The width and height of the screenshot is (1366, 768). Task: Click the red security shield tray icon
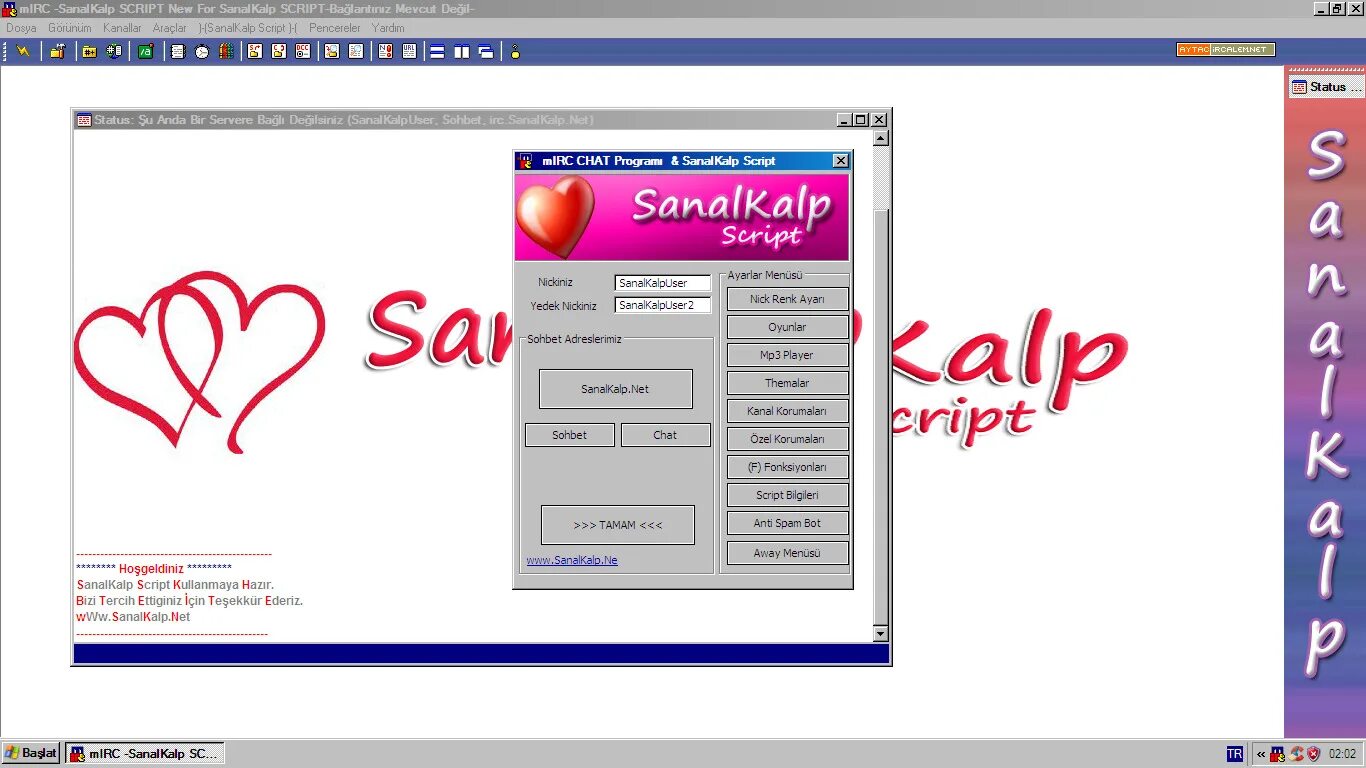(1314, 754)
